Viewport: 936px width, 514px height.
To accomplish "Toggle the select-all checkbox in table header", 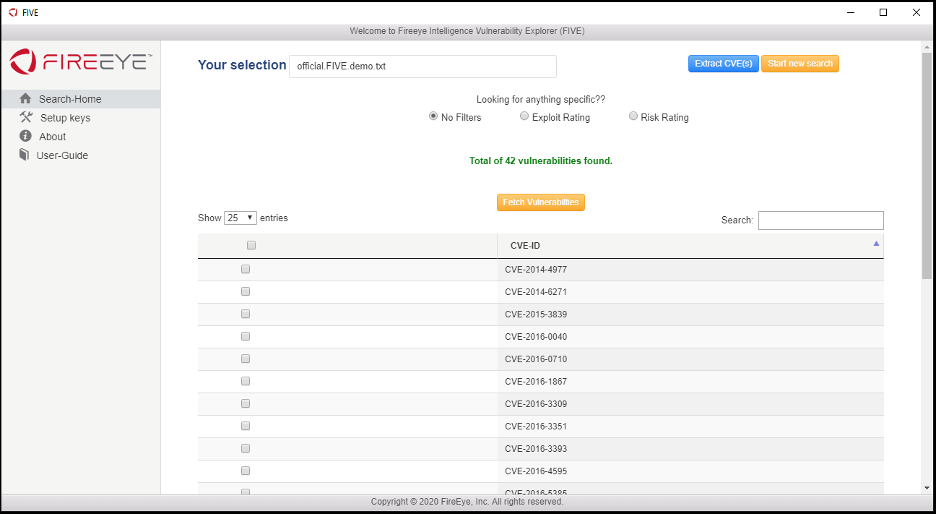I will 251,245.
